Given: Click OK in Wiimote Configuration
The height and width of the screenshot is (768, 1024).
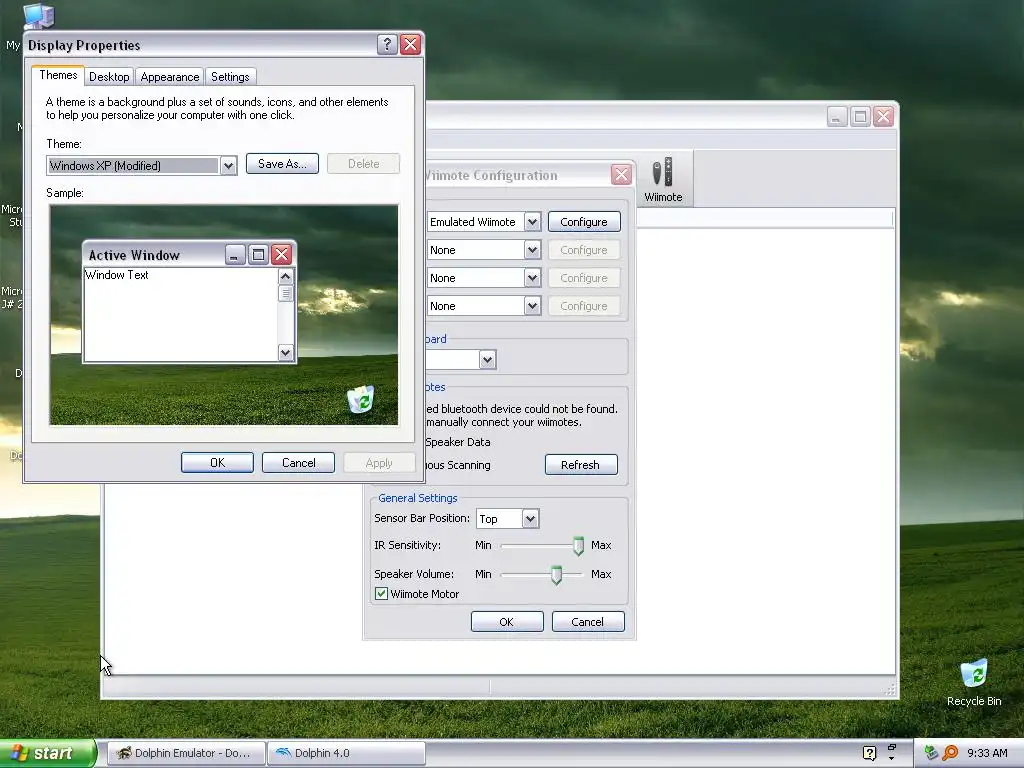Looking at the screenshot, I should [x=507, y=622].
